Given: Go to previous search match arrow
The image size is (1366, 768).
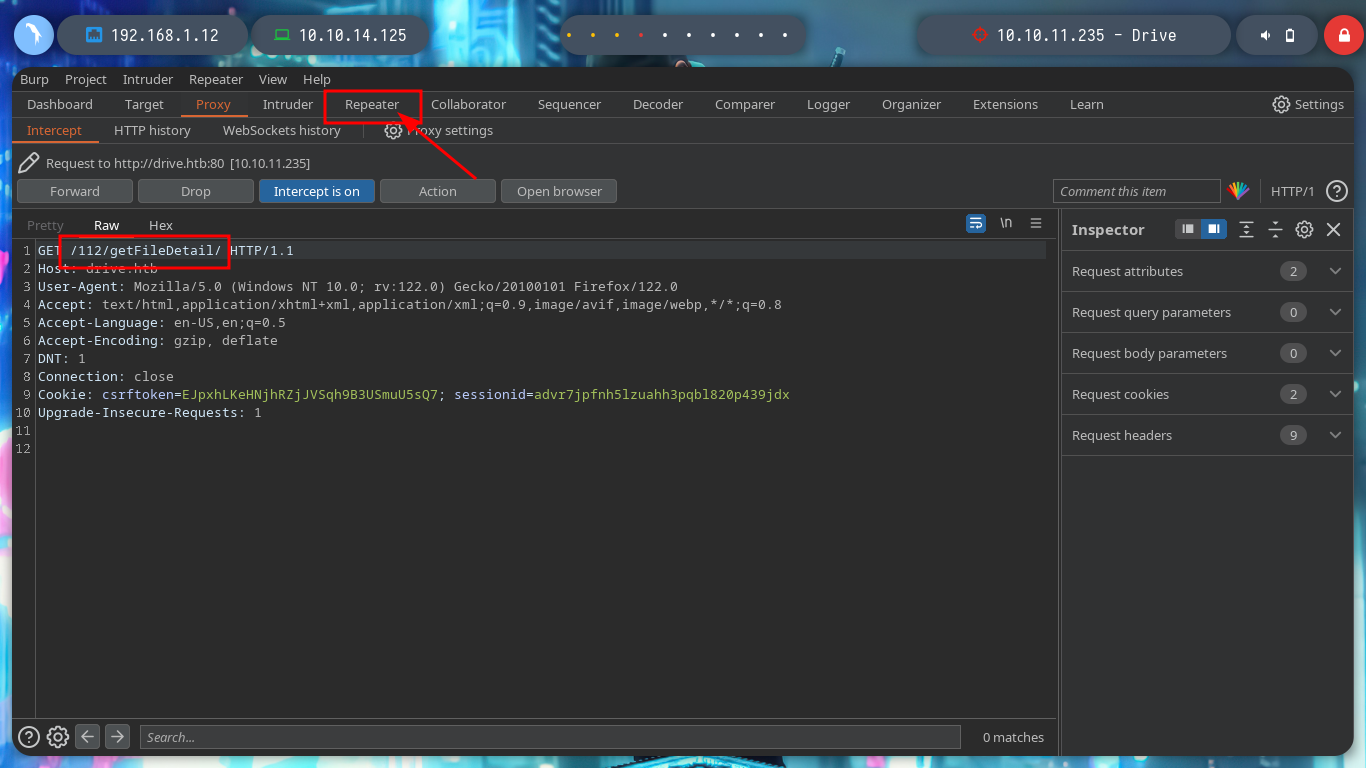Looking at the screenshot, I should click(x=88, y=737).
